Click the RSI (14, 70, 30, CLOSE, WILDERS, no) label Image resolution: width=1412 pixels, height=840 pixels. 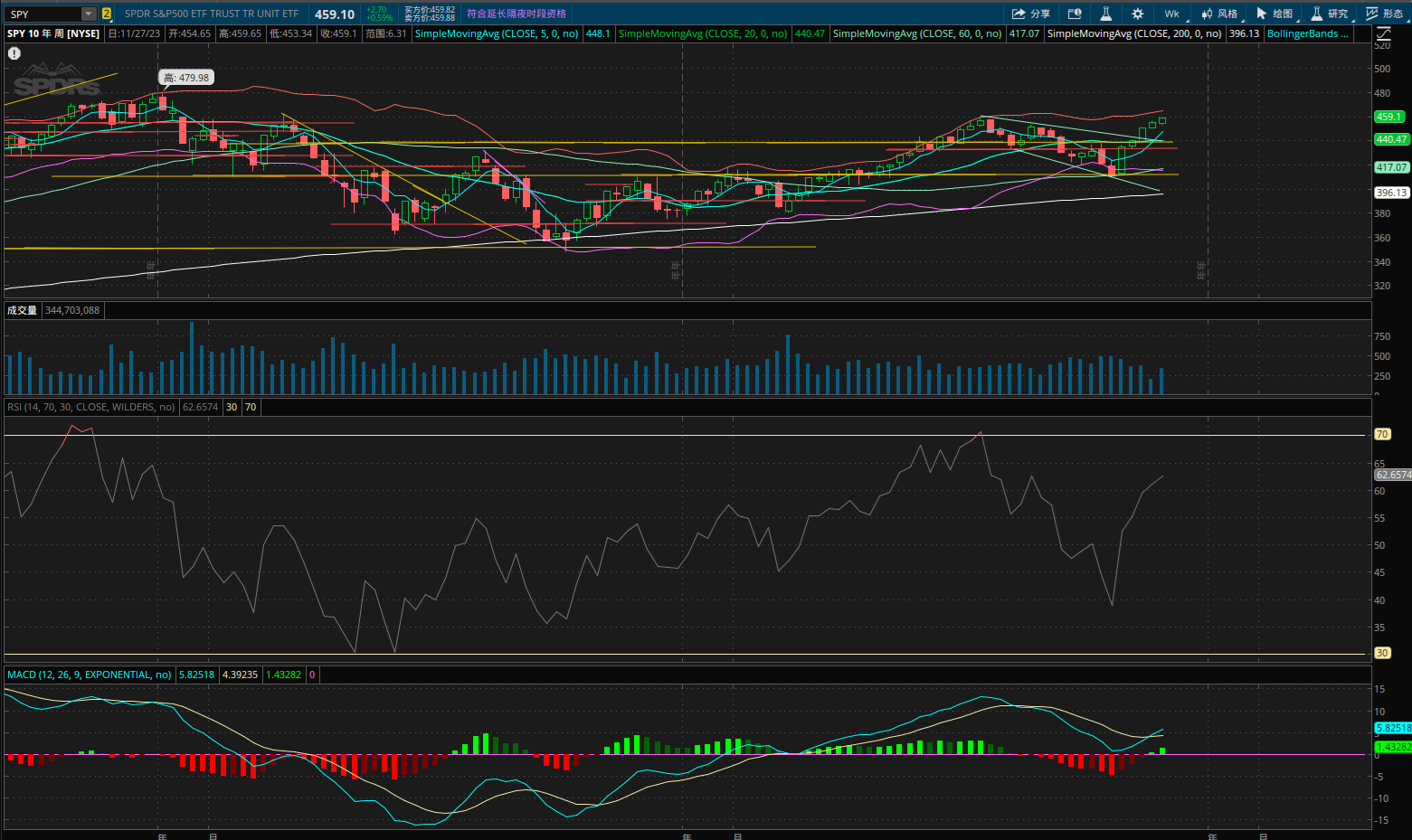click(x=91, y=407)
